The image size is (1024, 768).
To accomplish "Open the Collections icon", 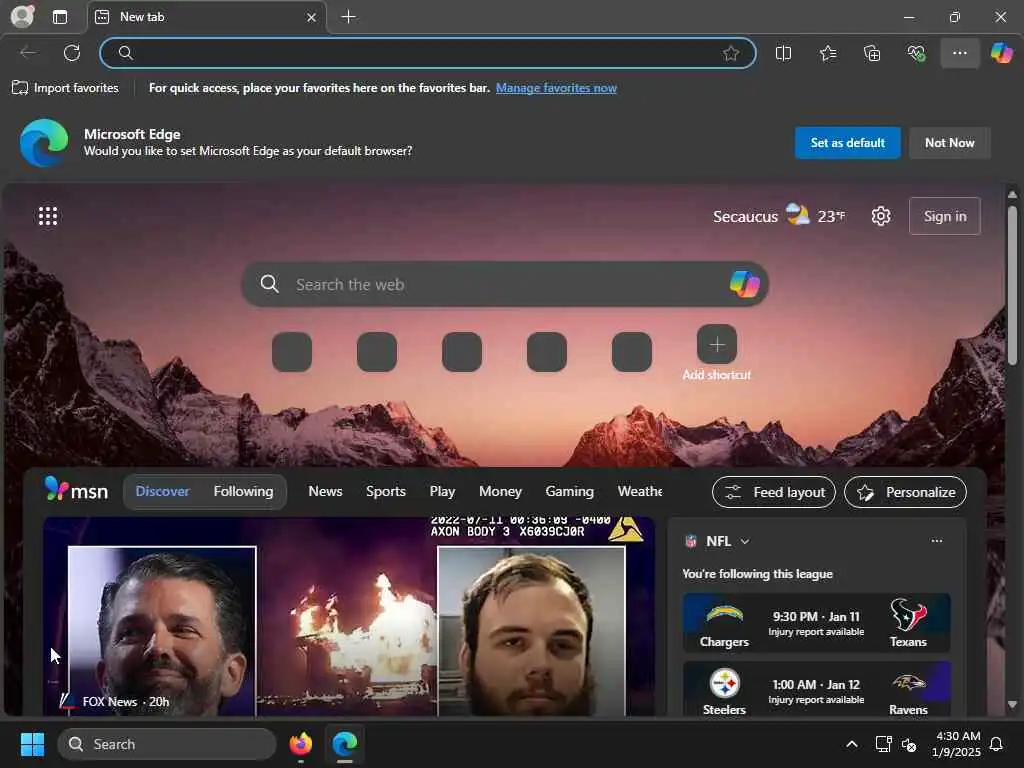I will [872, 53].
